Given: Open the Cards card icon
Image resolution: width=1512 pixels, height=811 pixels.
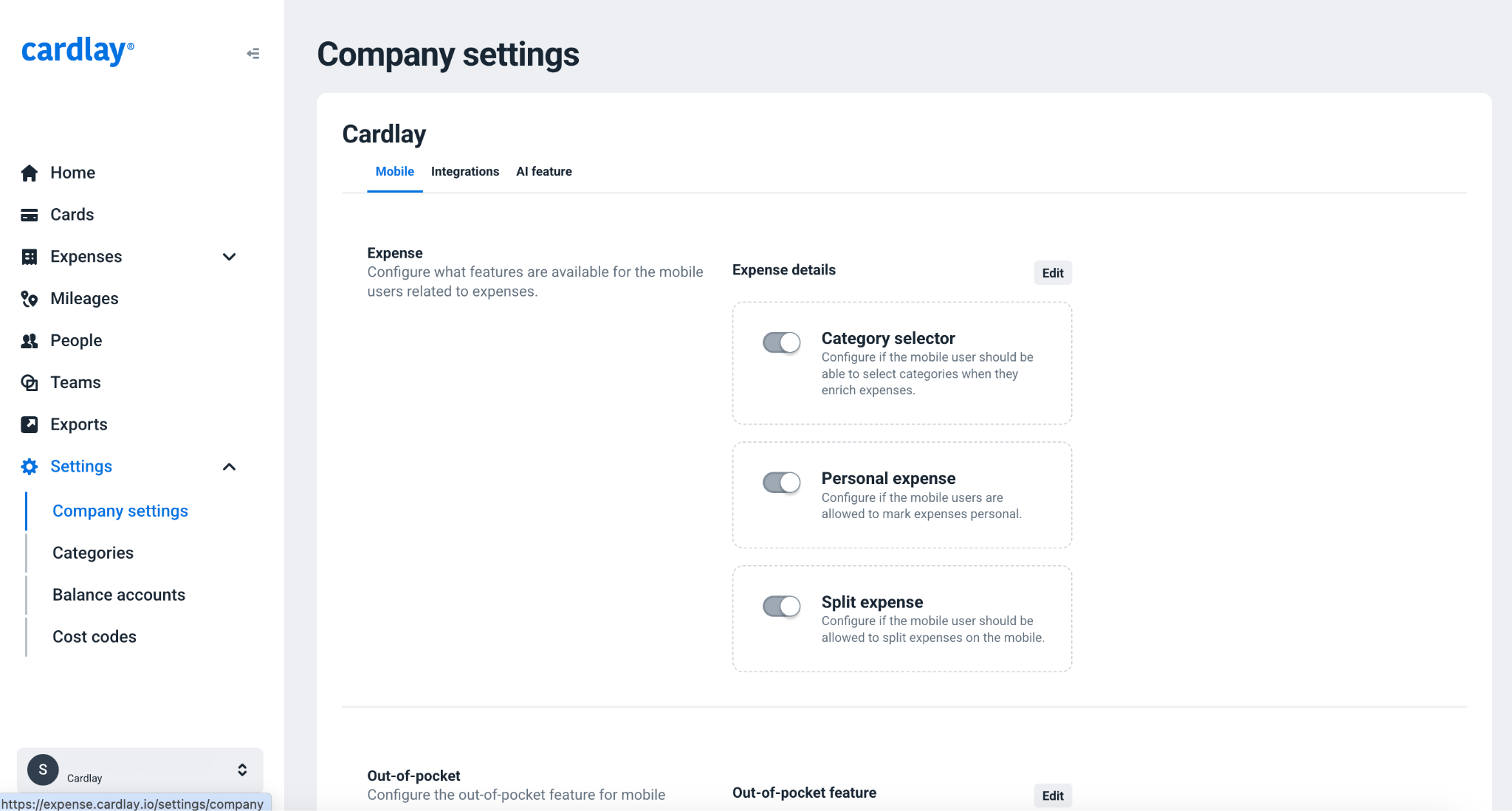Looking at the screenshot, I should pos(30,215).
